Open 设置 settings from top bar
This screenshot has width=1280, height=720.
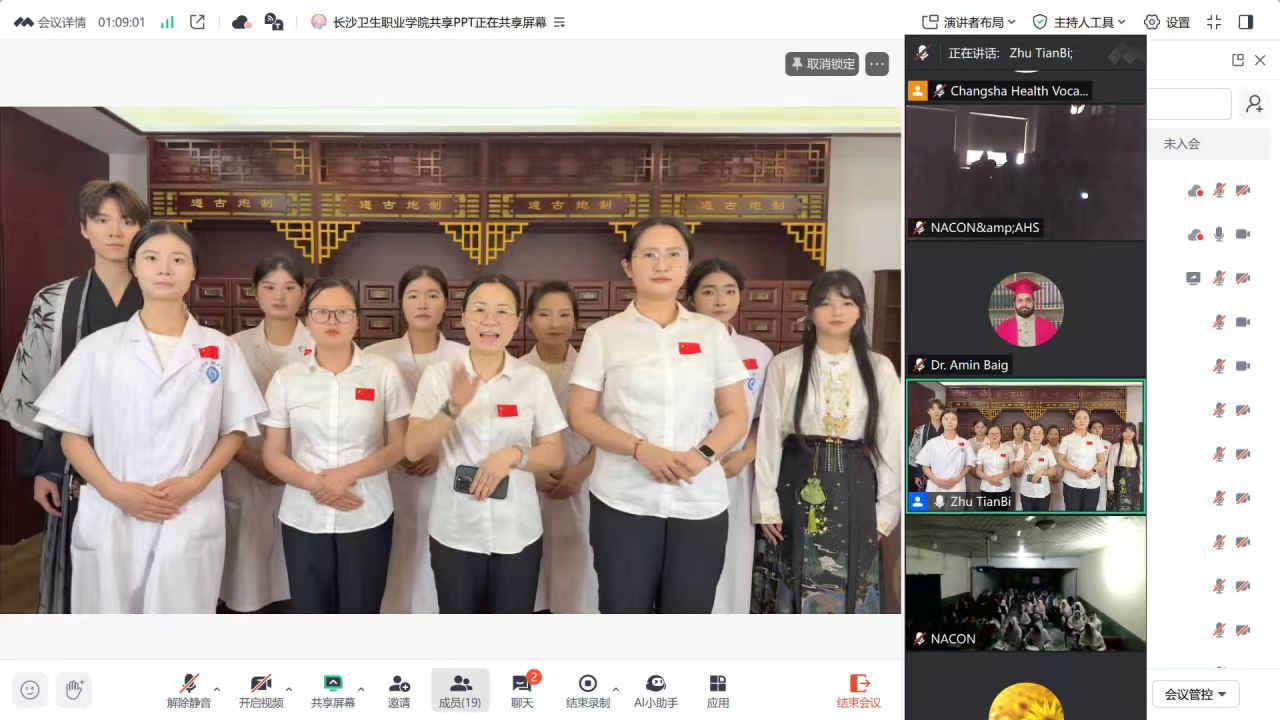[1166, 22]
